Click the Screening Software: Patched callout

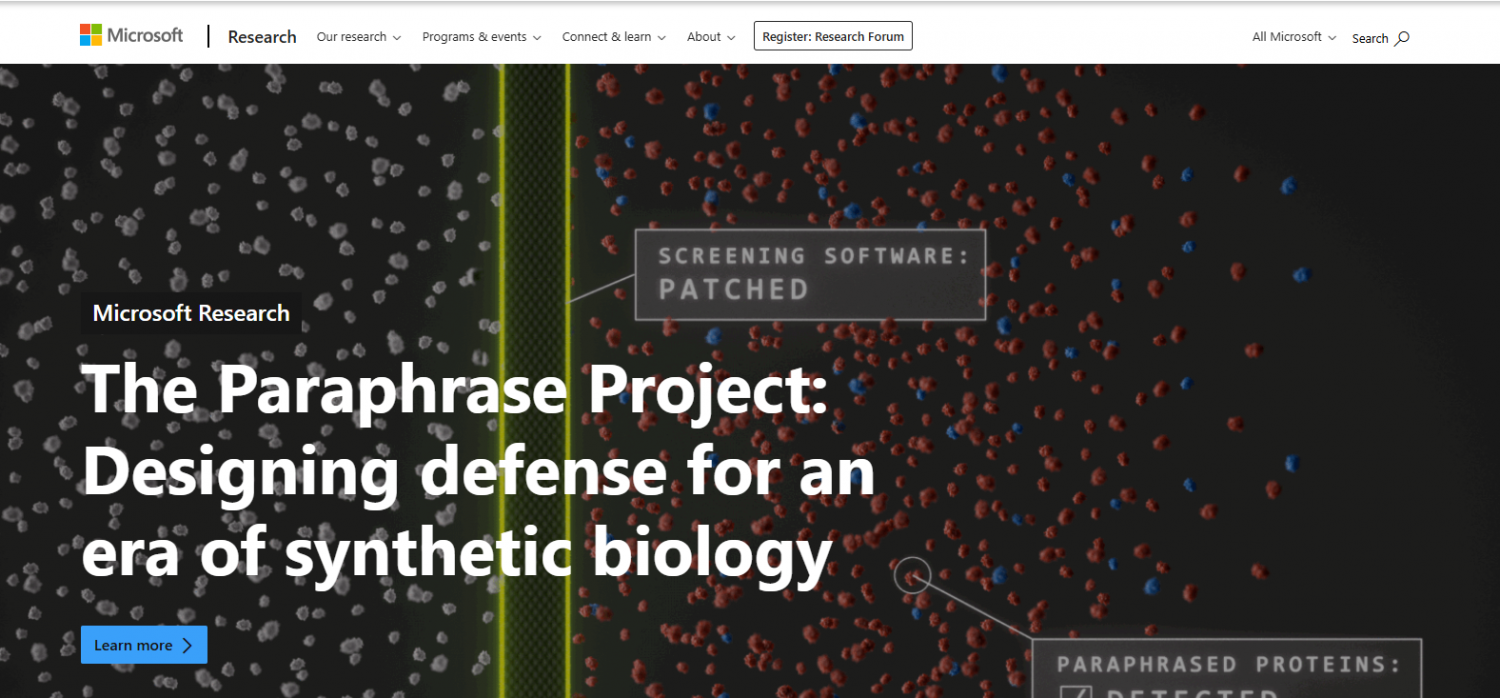pos(810,274)
